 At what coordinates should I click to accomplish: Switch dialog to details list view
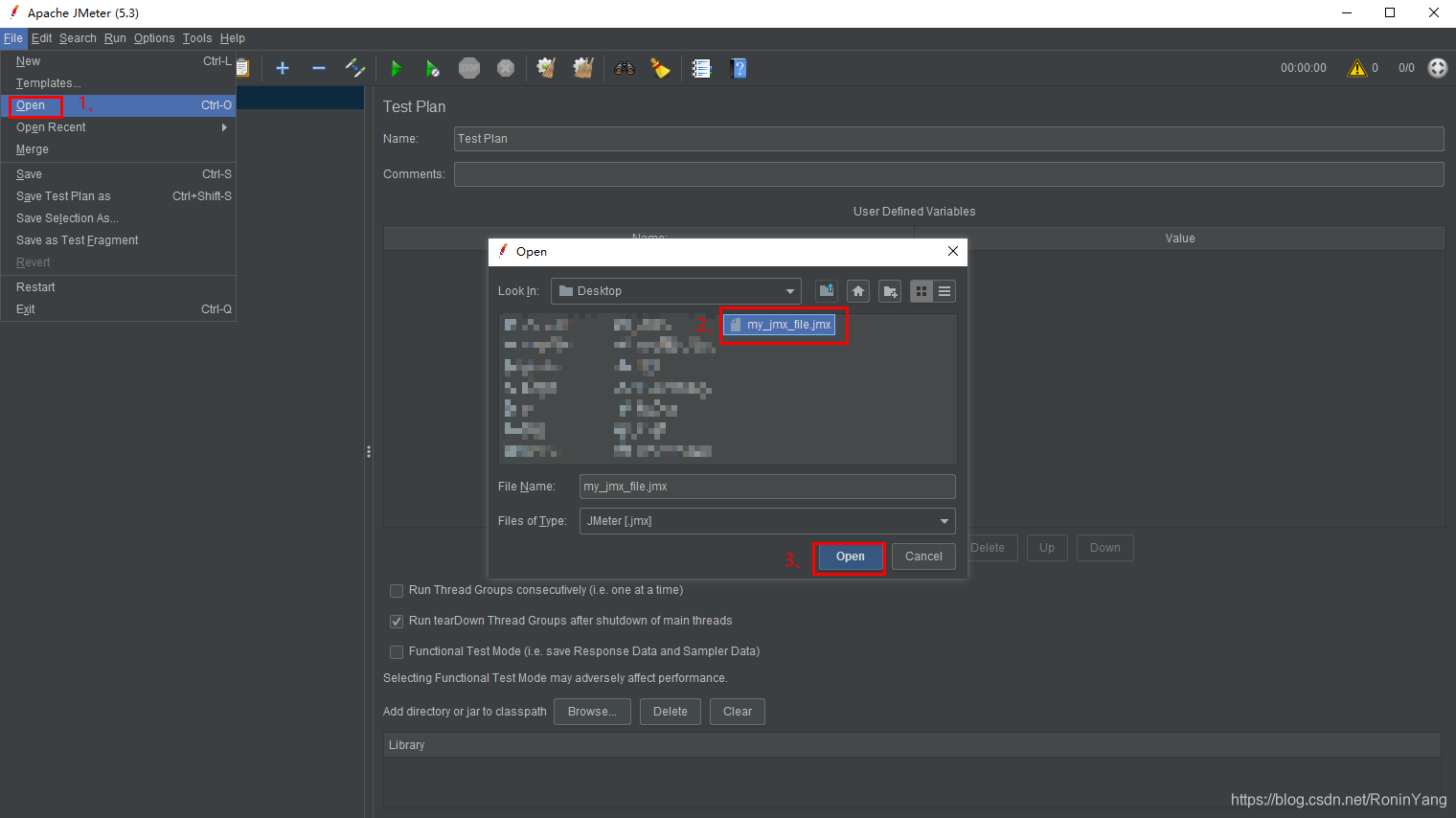pyautogui.click(x=944, y=291)
